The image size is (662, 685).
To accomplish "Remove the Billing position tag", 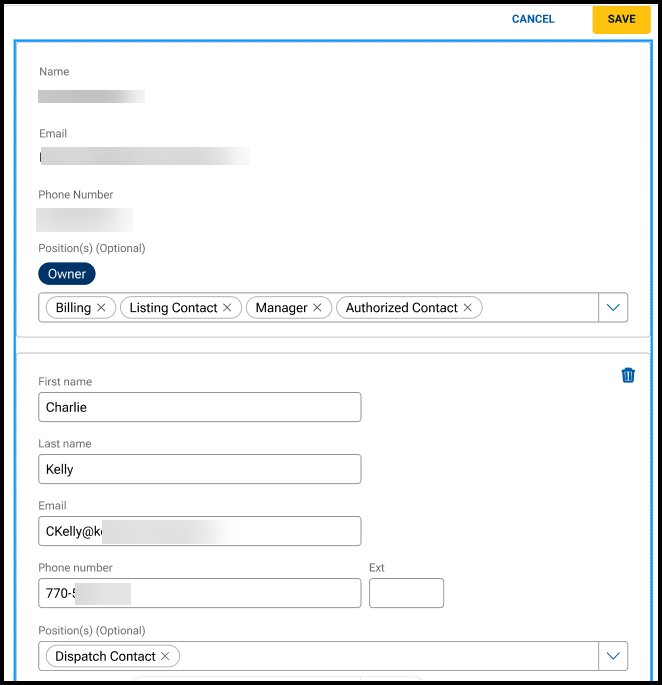I will click(x=101, y=308).
